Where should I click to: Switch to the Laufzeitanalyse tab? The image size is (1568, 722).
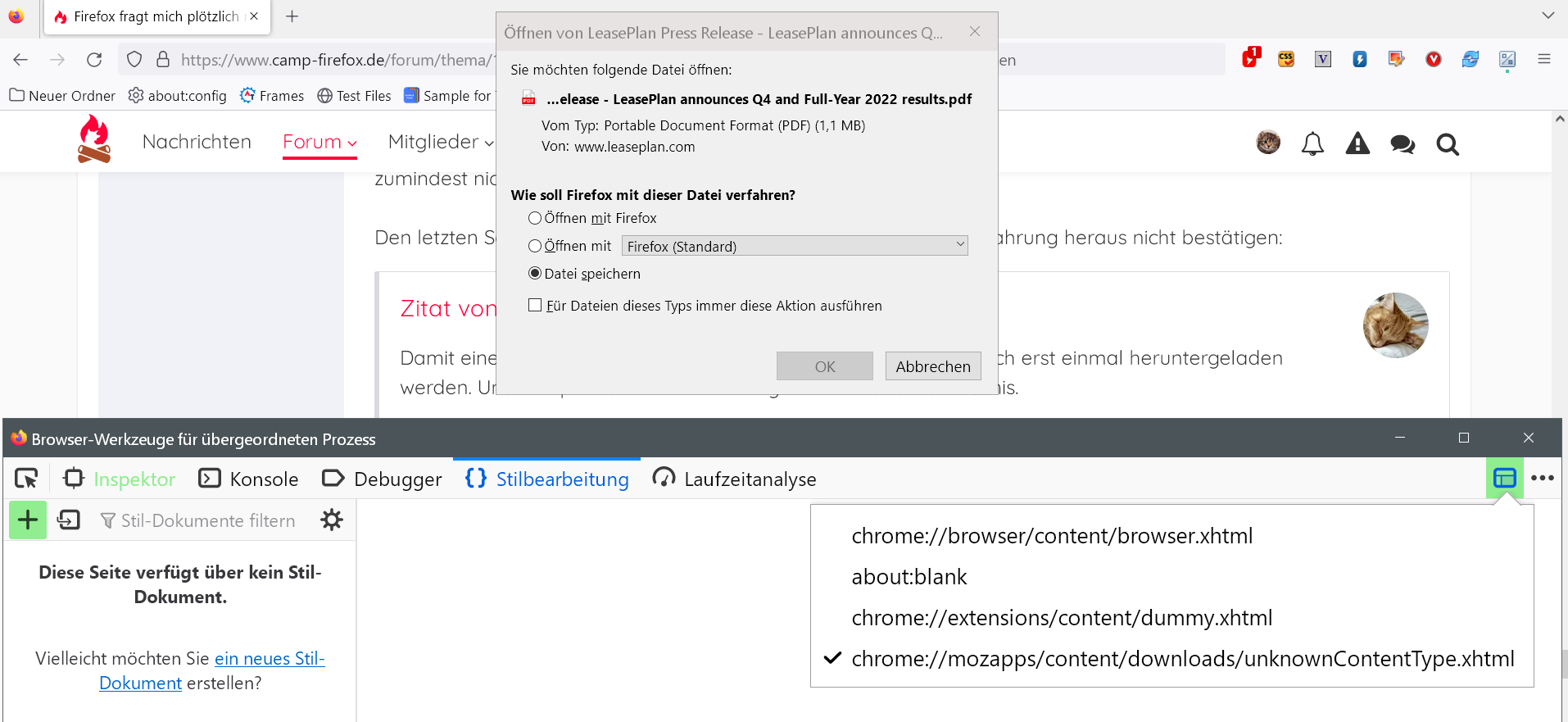tap(734, 479)
